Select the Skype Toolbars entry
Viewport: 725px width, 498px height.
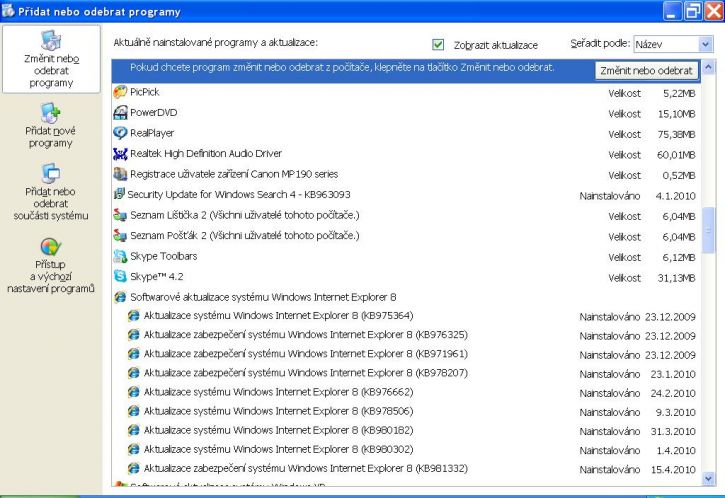point(406,256)
